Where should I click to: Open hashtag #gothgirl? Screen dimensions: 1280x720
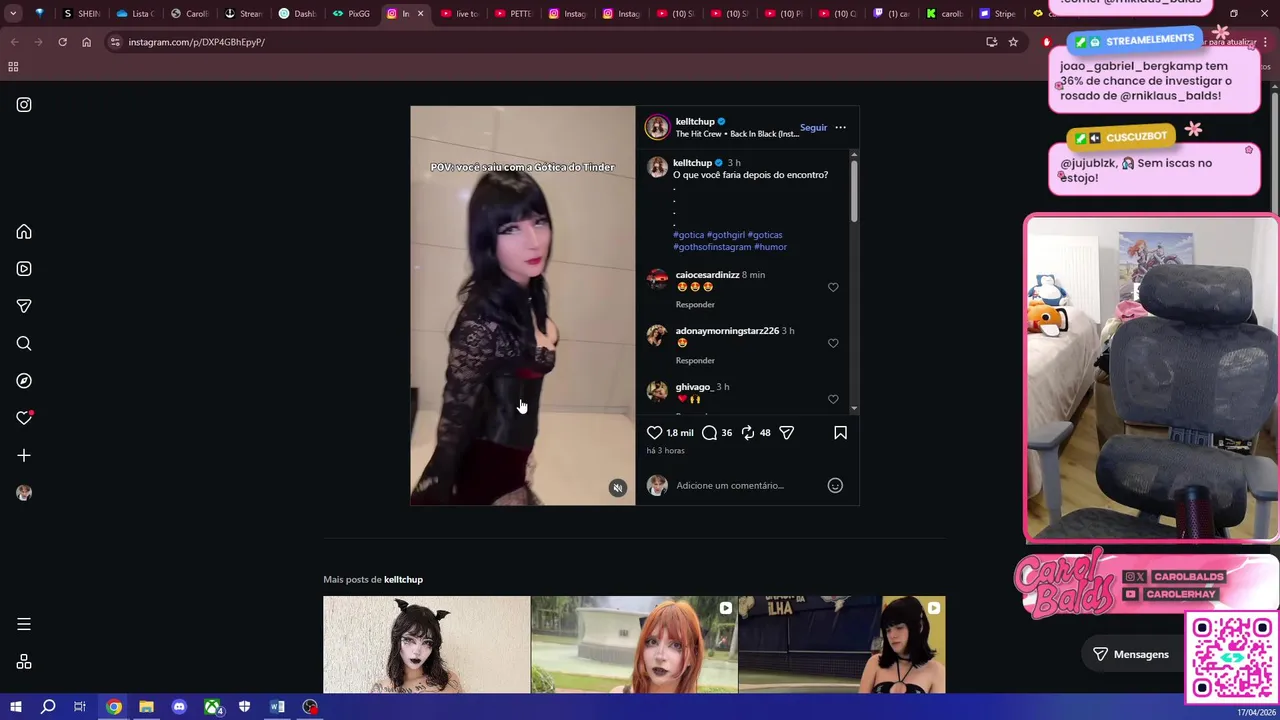[x=725, y=235]
